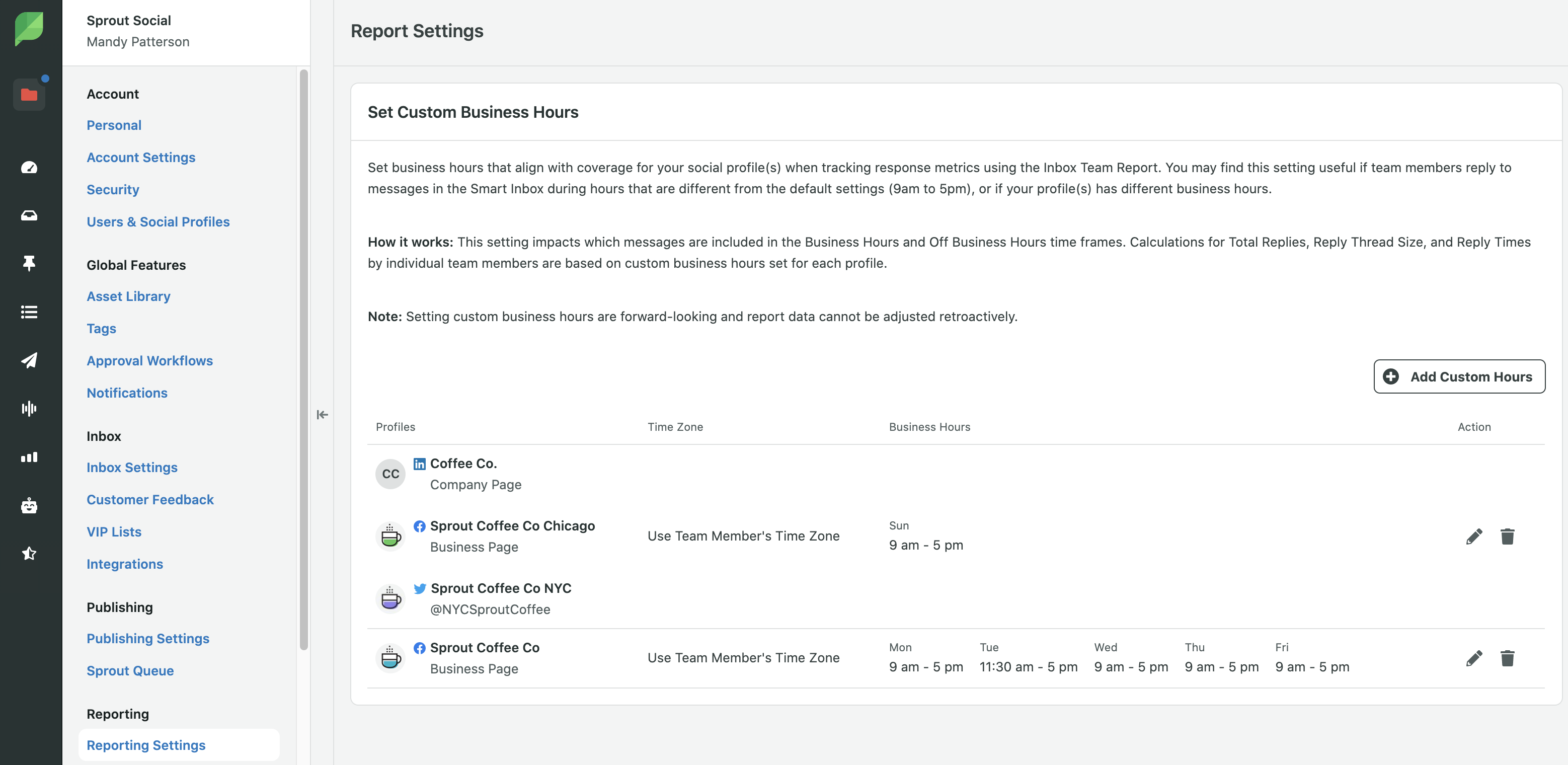
Task: Click the Mandy Patterson user name
Action: 138,42
